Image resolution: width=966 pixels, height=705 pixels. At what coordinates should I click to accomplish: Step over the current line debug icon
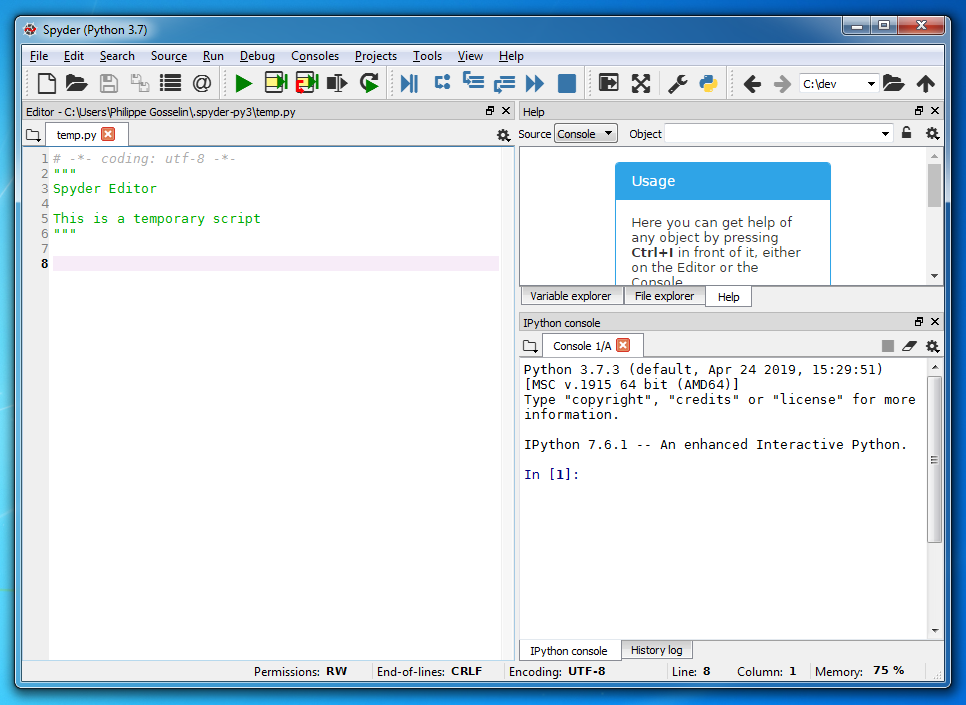point(442,82)
